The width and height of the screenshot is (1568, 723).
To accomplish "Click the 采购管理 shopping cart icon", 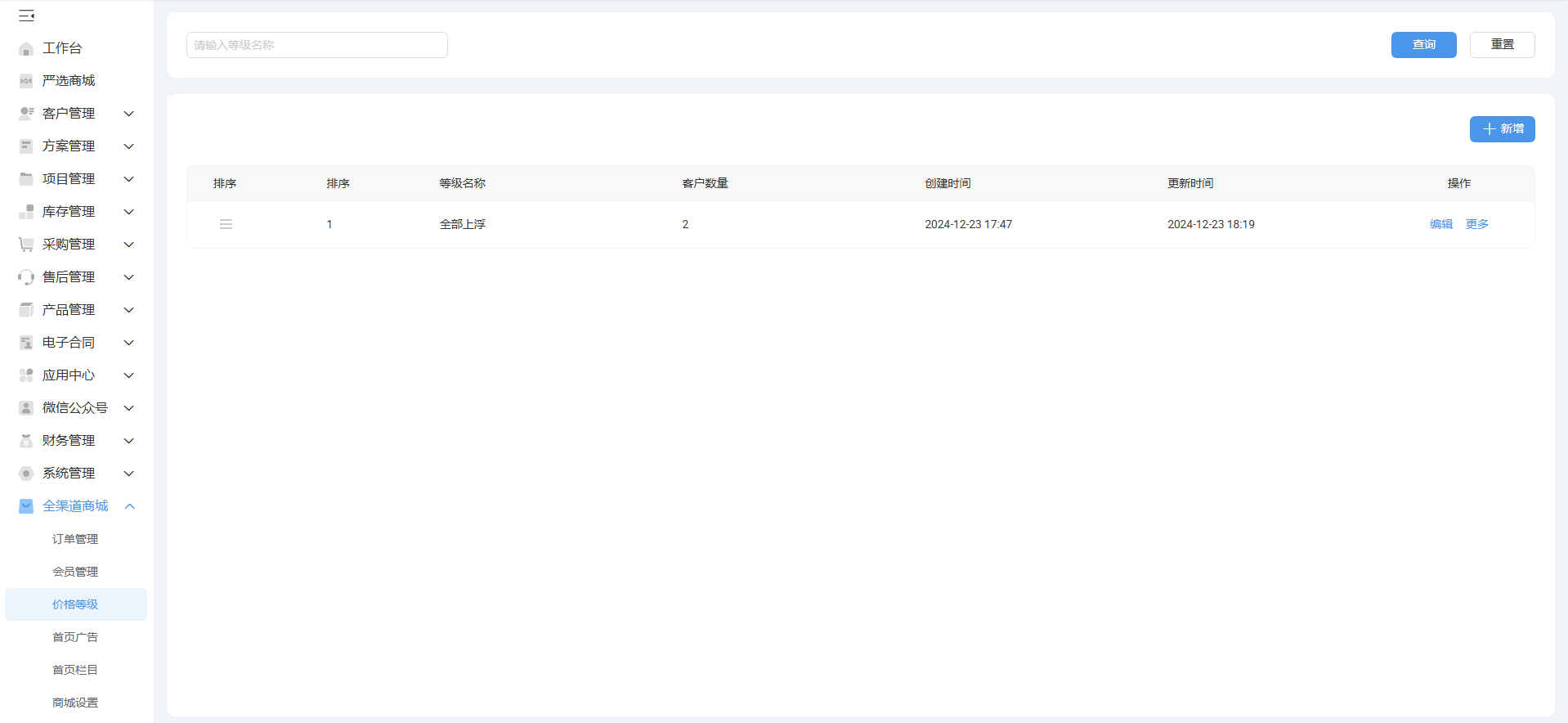I will 26,245.
